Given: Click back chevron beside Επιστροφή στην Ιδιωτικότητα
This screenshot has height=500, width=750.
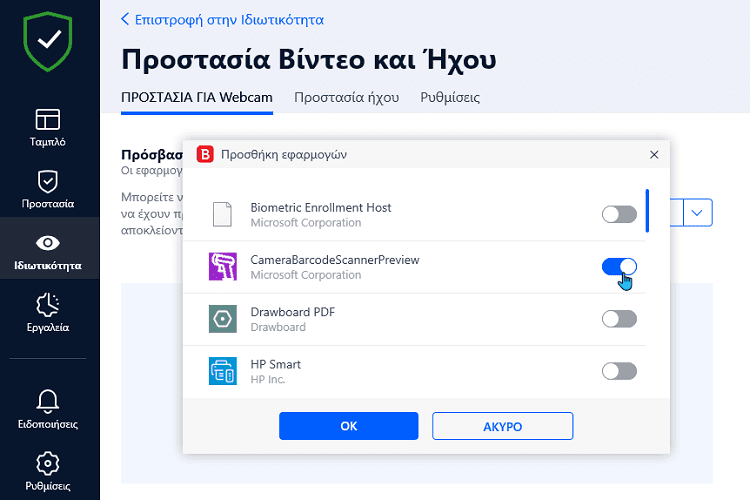Looking at the screenshot, I should [x=125, y=19].
